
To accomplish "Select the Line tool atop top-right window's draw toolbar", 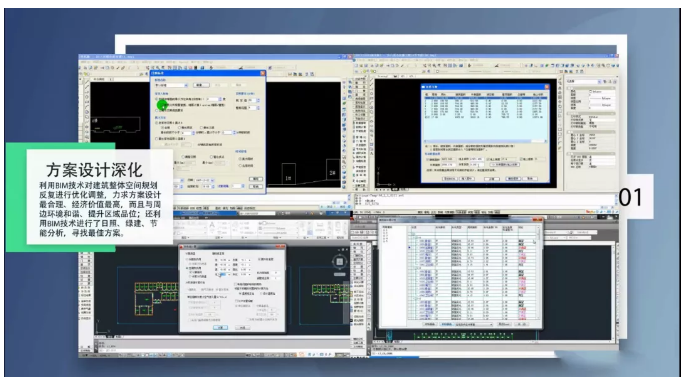I will point(371,79).
